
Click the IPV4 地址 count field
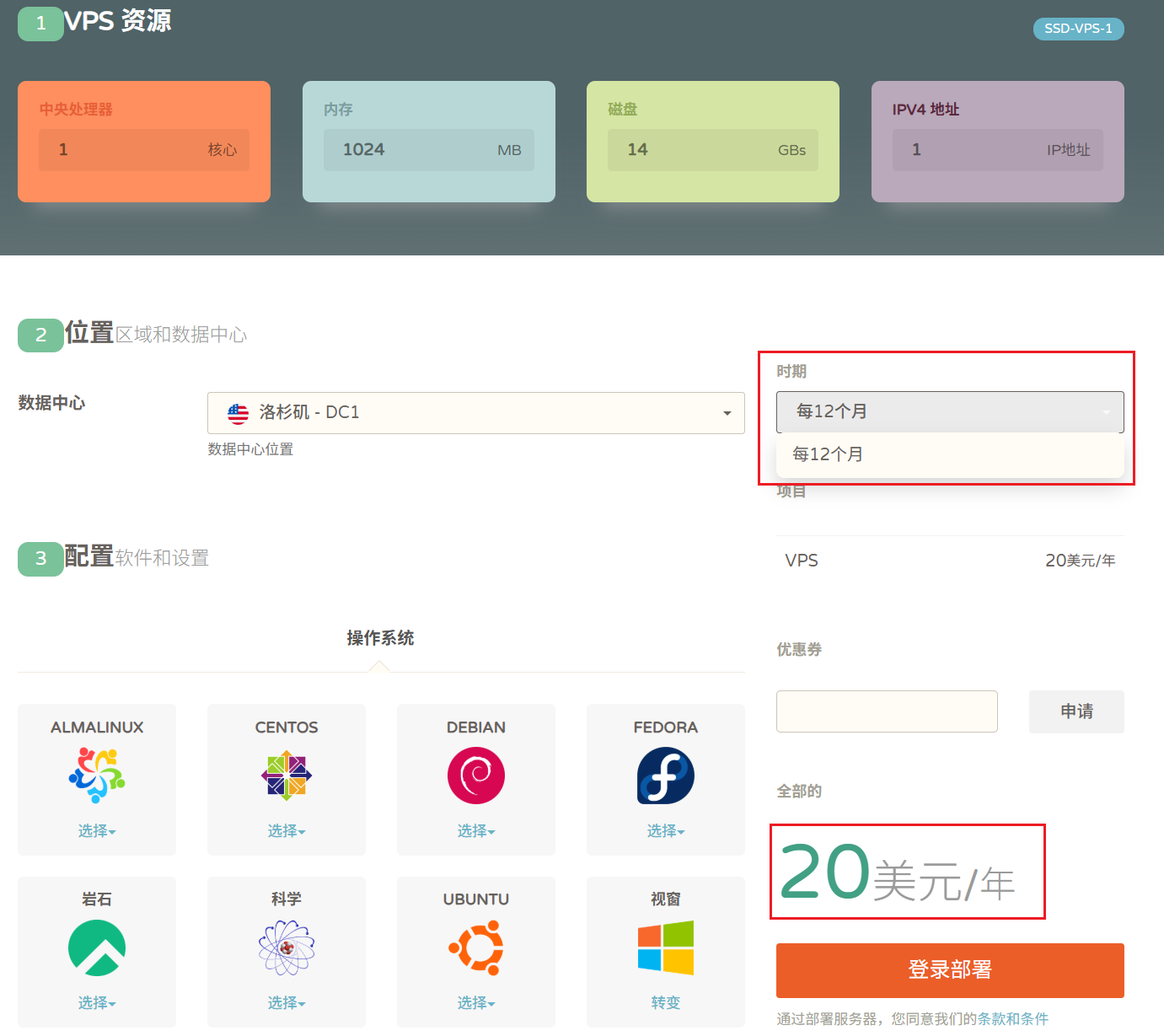[998, 150]
